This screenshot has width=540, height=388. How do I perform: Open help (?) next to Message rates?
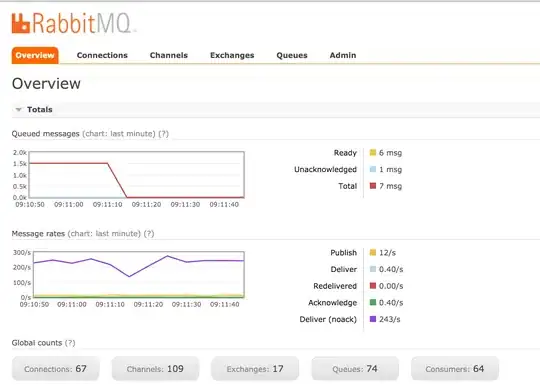[149, 234]
